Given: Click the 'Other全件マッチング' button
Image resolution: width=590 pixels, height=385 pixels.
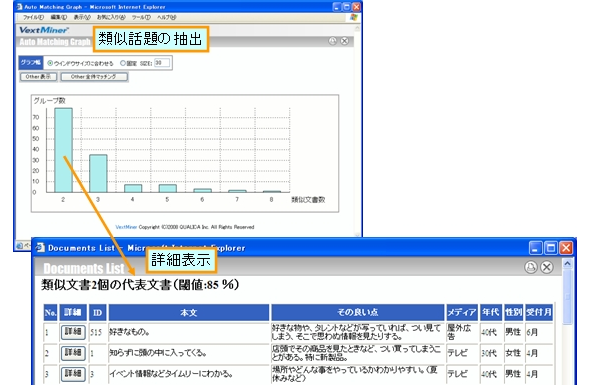Looking at the screenshot, I should point(94,77).
